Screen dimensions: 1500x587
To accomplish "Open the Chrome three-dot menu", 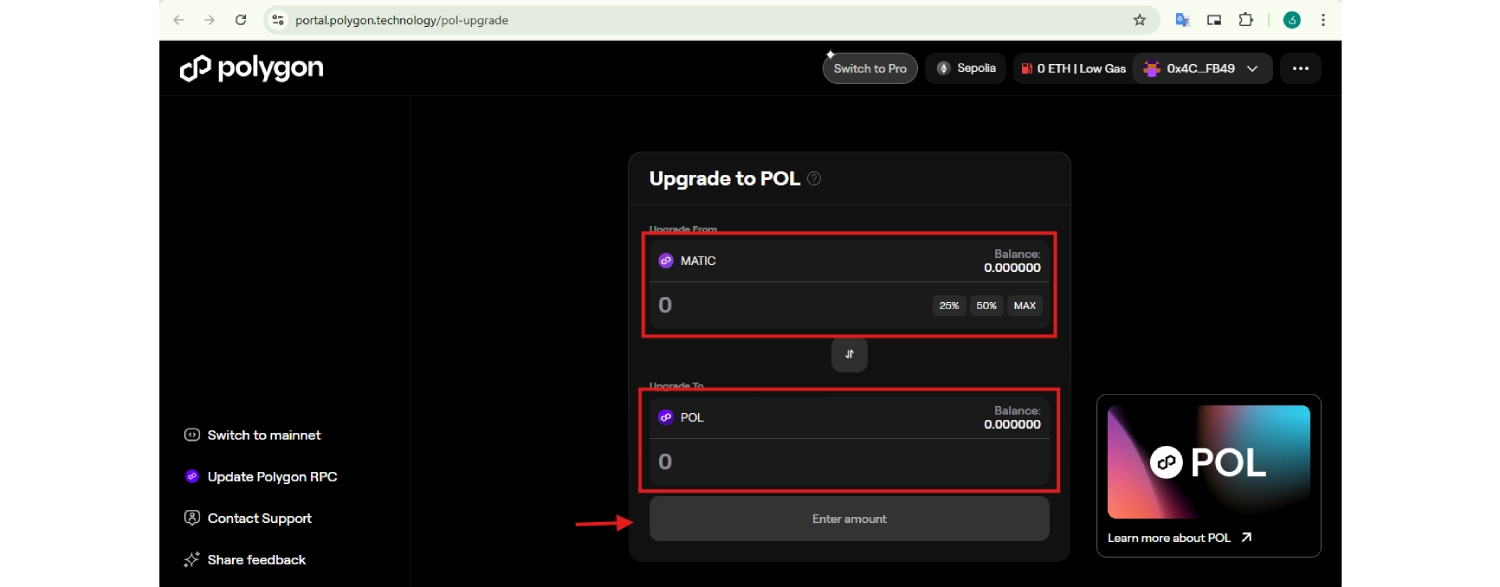I will pyautogui.click(x=1323, y=20).
